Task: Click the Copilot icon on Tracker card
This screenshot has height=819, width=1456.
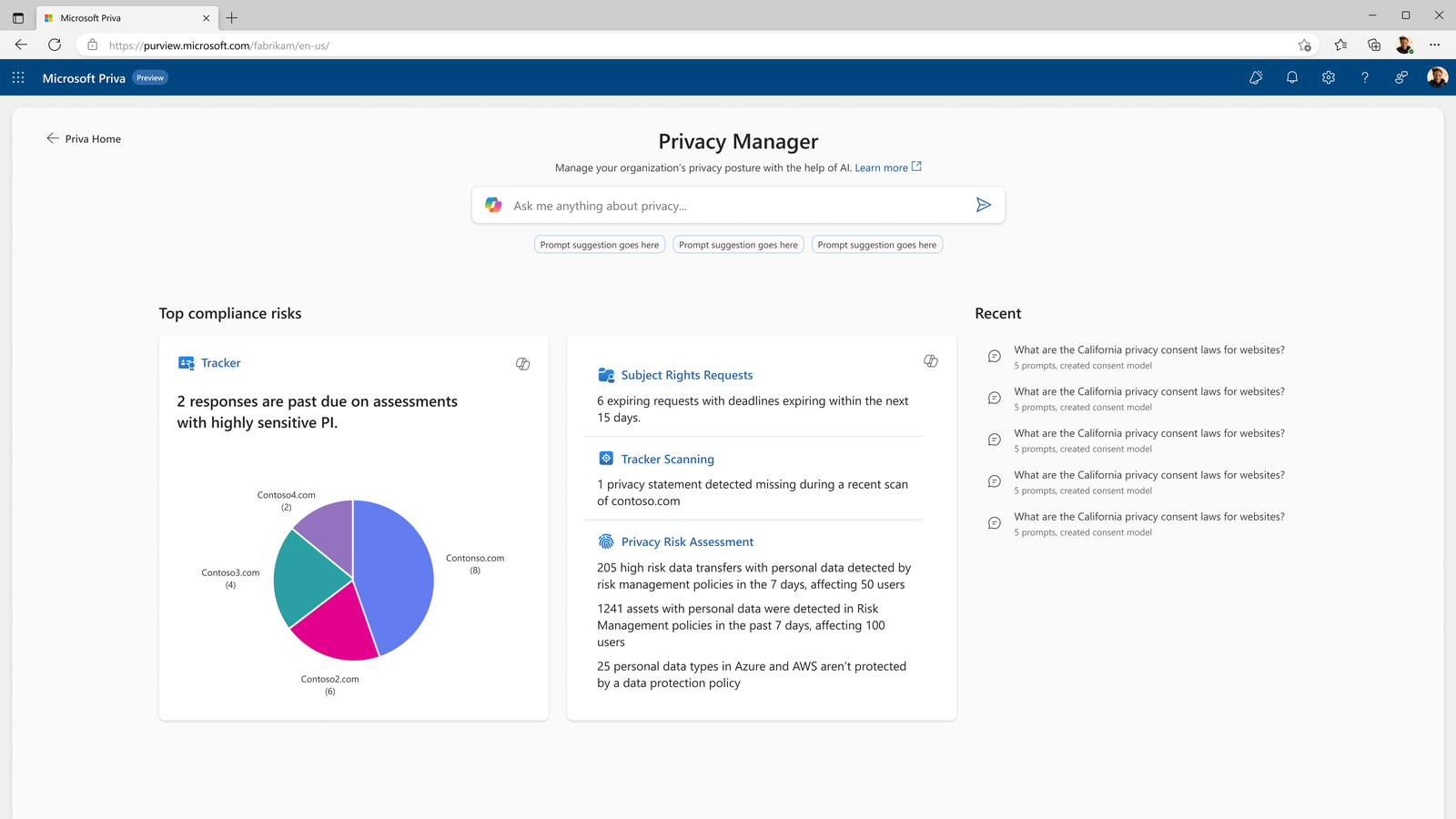Action: point(523,364)
